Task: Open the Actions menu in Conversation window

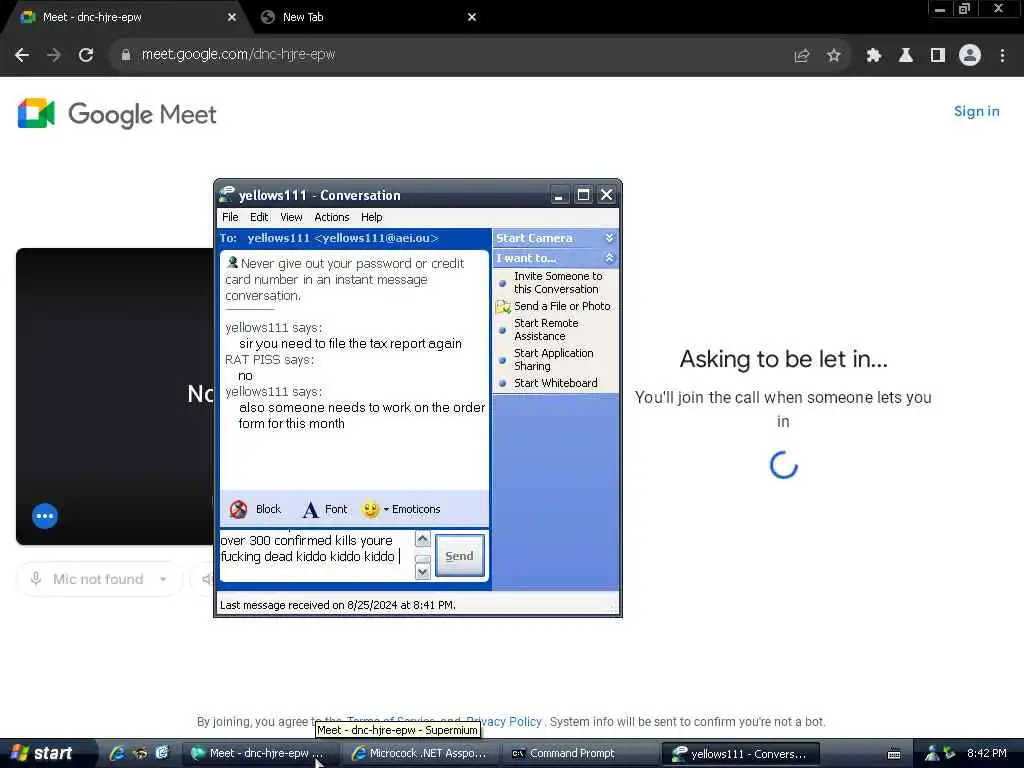Action: point(332,217)
